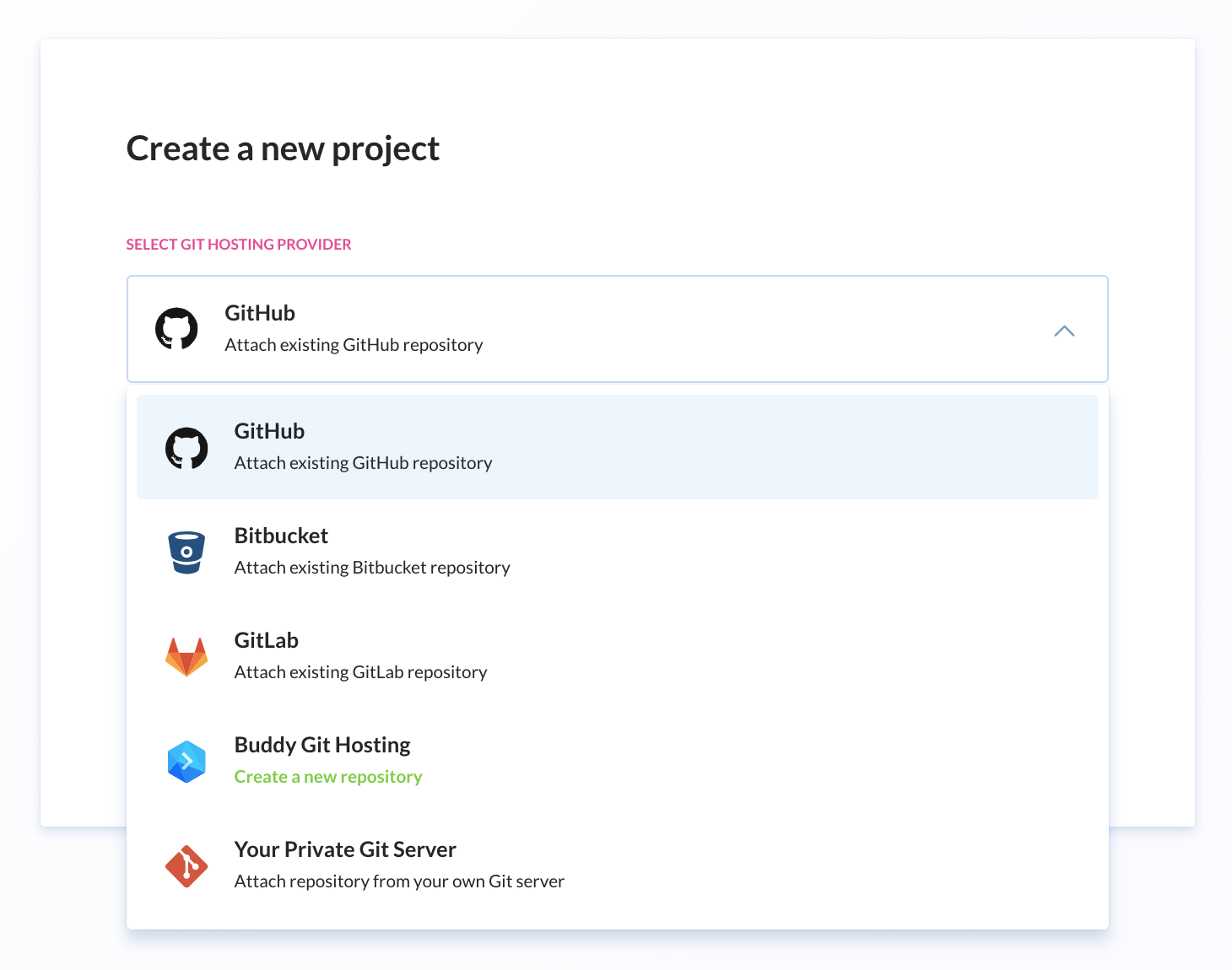The height and width of the screenshot is (970, 1232).
Task: Click "Attach existing Bitbucket repository" description
Action: pos(372,568)
